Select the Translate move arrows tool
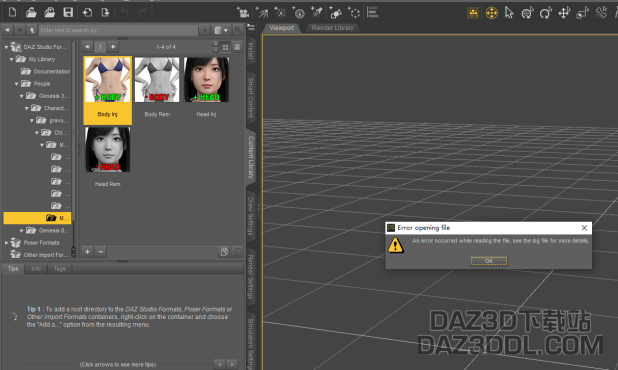 tap(564, 13)
